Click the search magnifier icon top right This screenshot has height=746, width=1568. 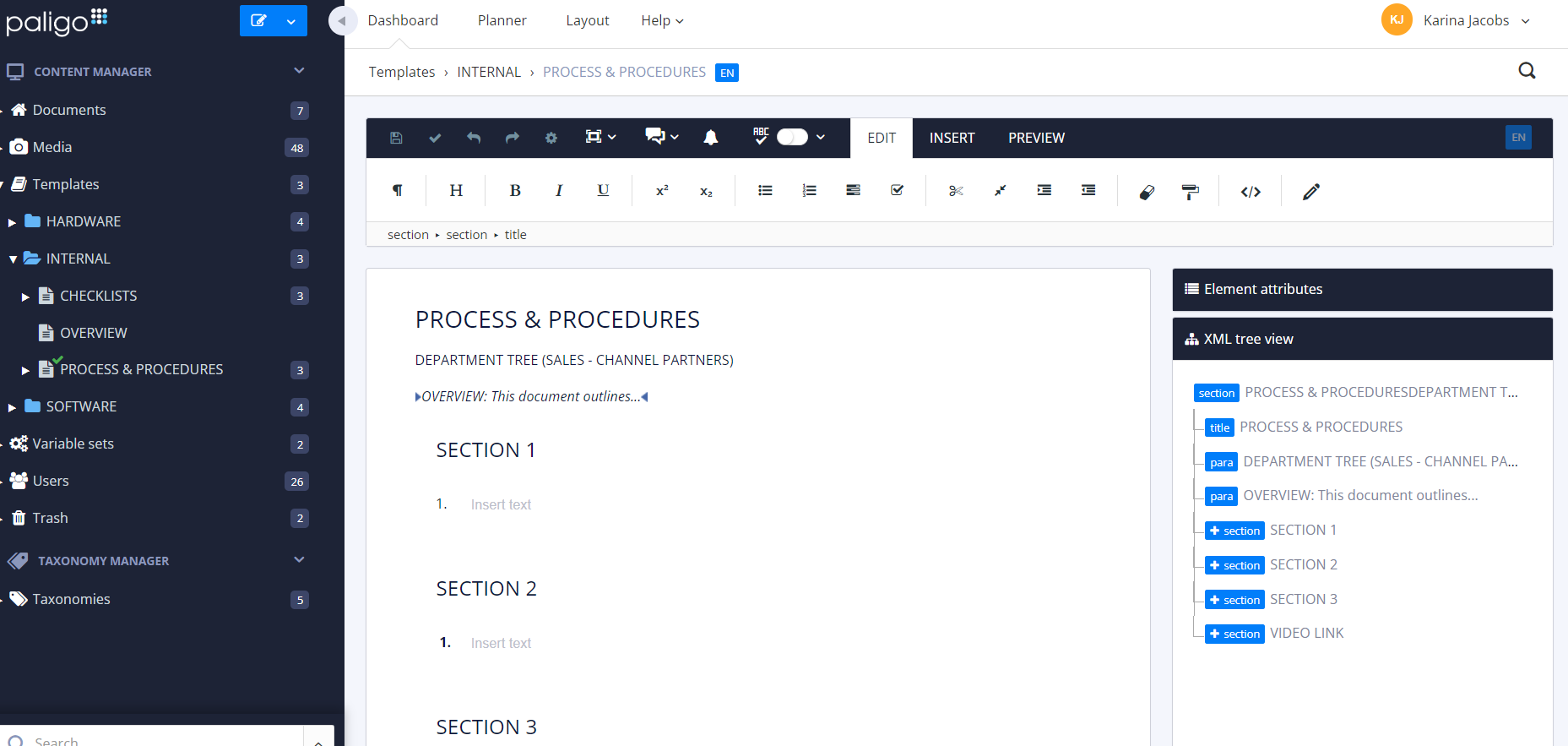coord(1527,71)
